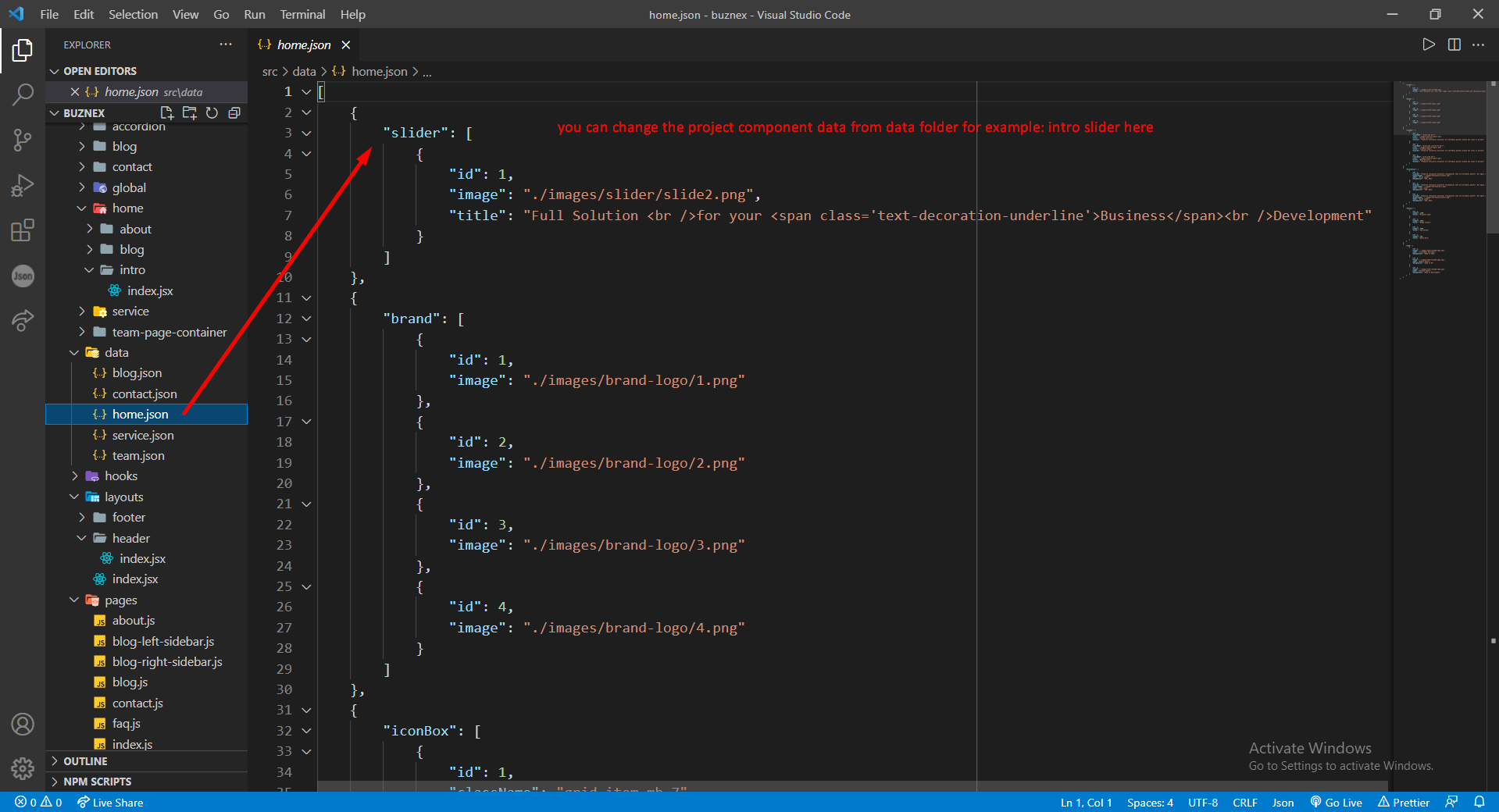The image size is (1499, 812).
Task: Expand the OUTLINE section
Action: point(147,761)
